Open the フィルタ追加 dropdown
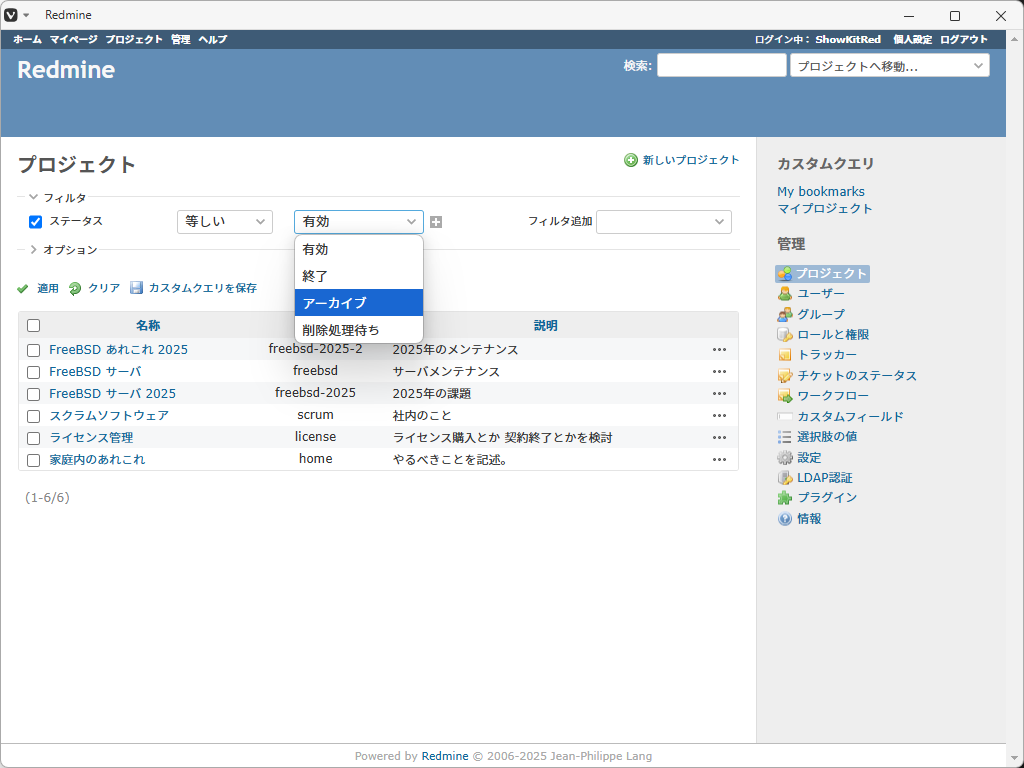 664,222
